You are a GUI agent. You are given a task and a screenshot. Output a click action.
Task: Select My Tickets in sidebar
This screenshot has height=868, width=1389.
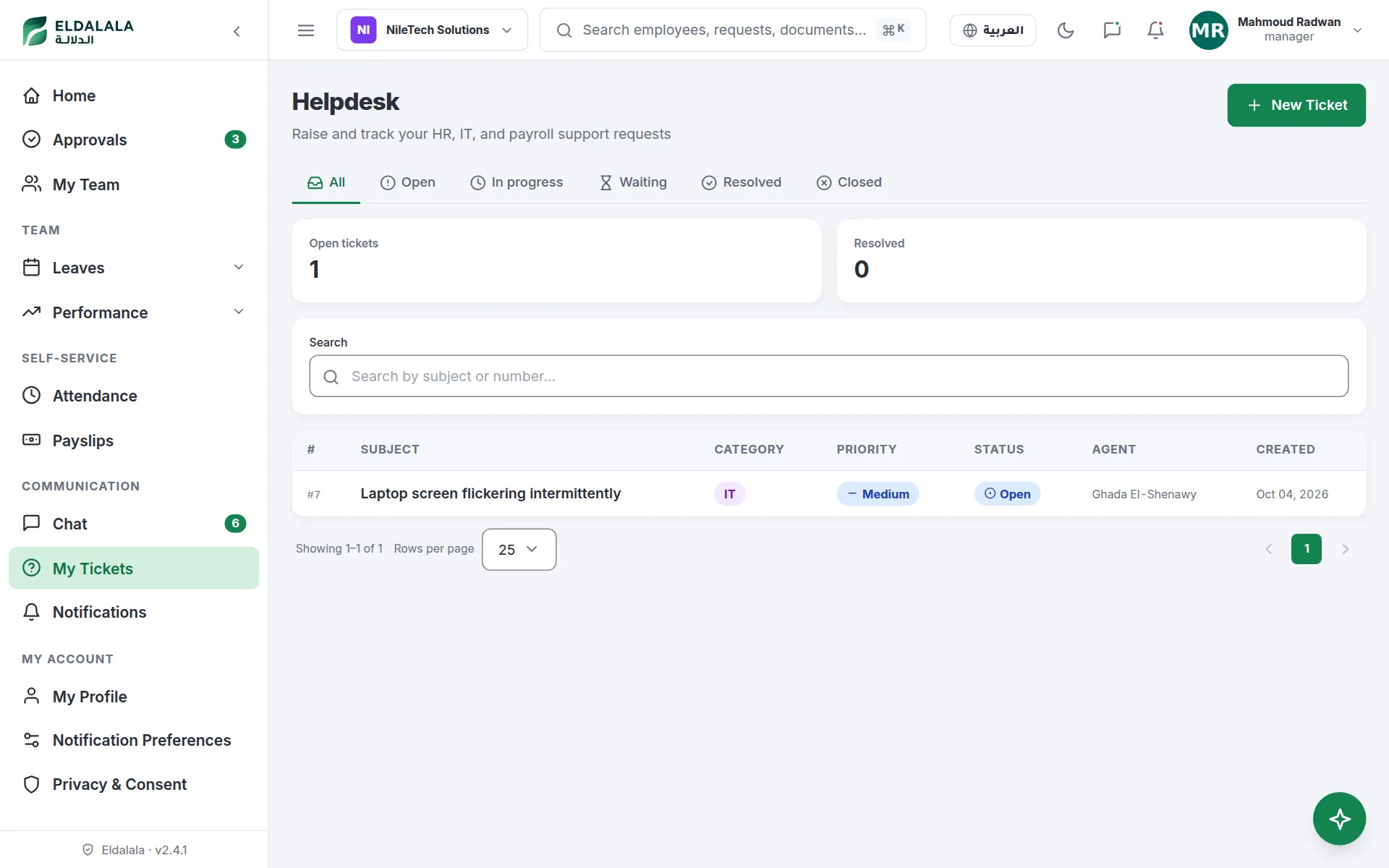134,569
